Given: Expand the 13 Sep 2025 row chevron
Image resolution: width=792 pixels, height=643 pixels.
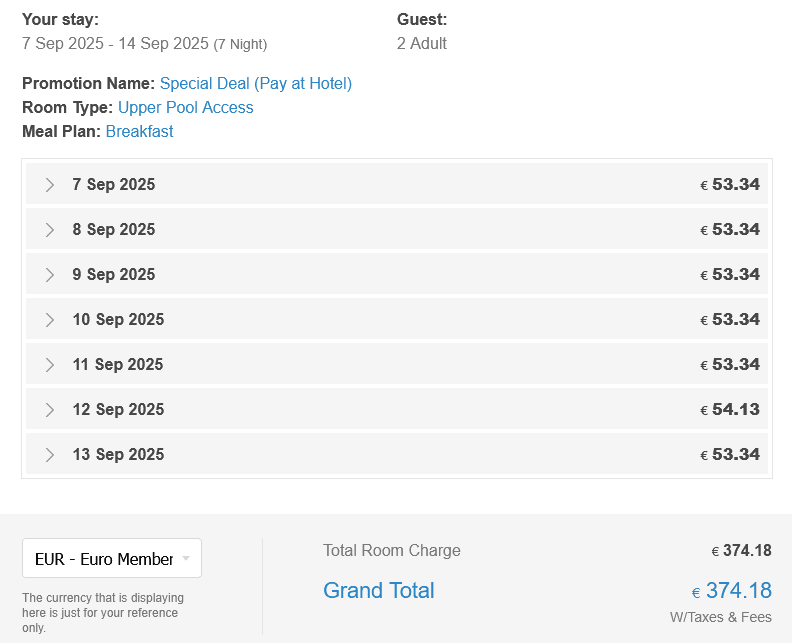Looking at the screenshot, I should pos(50,455).
